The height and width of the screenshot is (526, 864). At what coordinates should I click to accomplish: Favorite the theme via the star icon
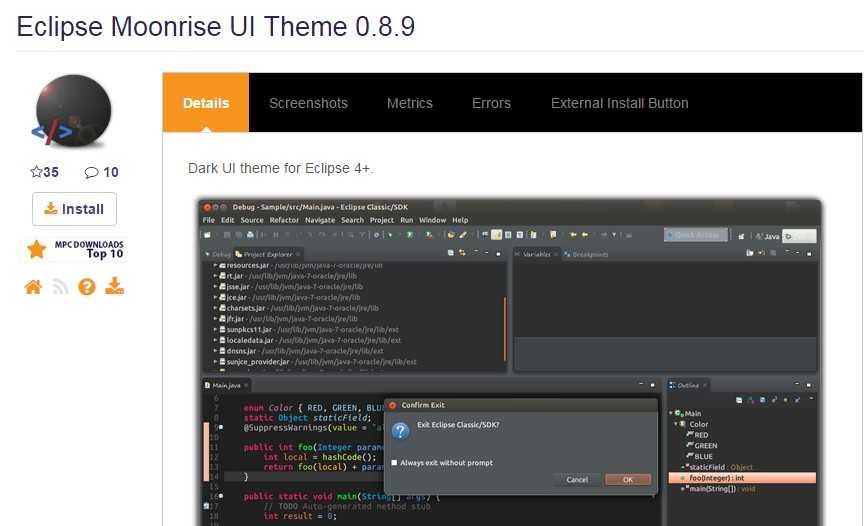point(36,172)
